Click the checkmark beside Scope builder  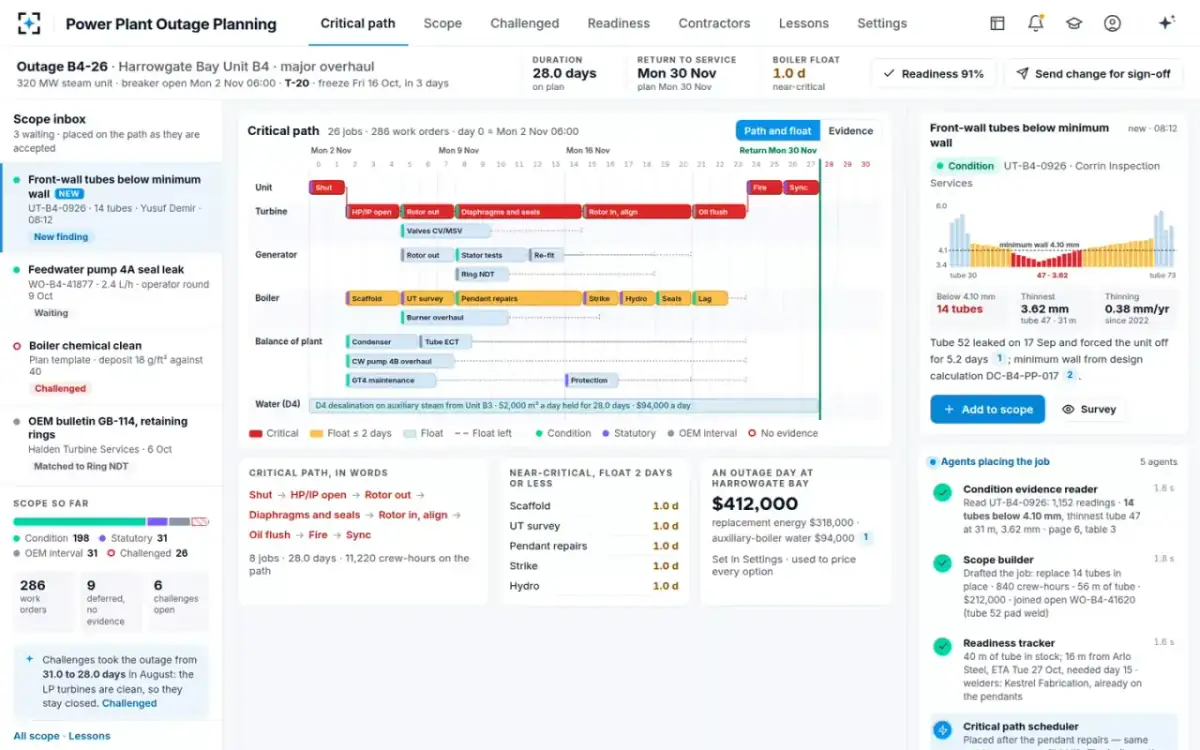click(942, 563)
